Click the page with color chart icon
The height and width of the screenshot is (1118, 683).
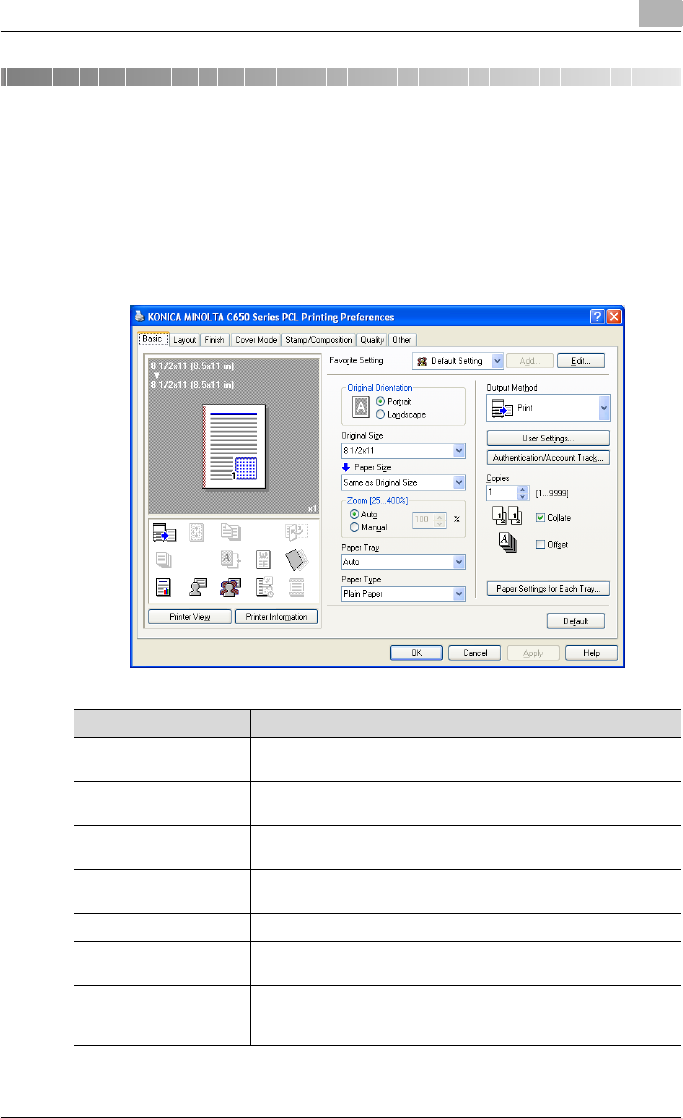pyautogui.click(x=163, y=587)
